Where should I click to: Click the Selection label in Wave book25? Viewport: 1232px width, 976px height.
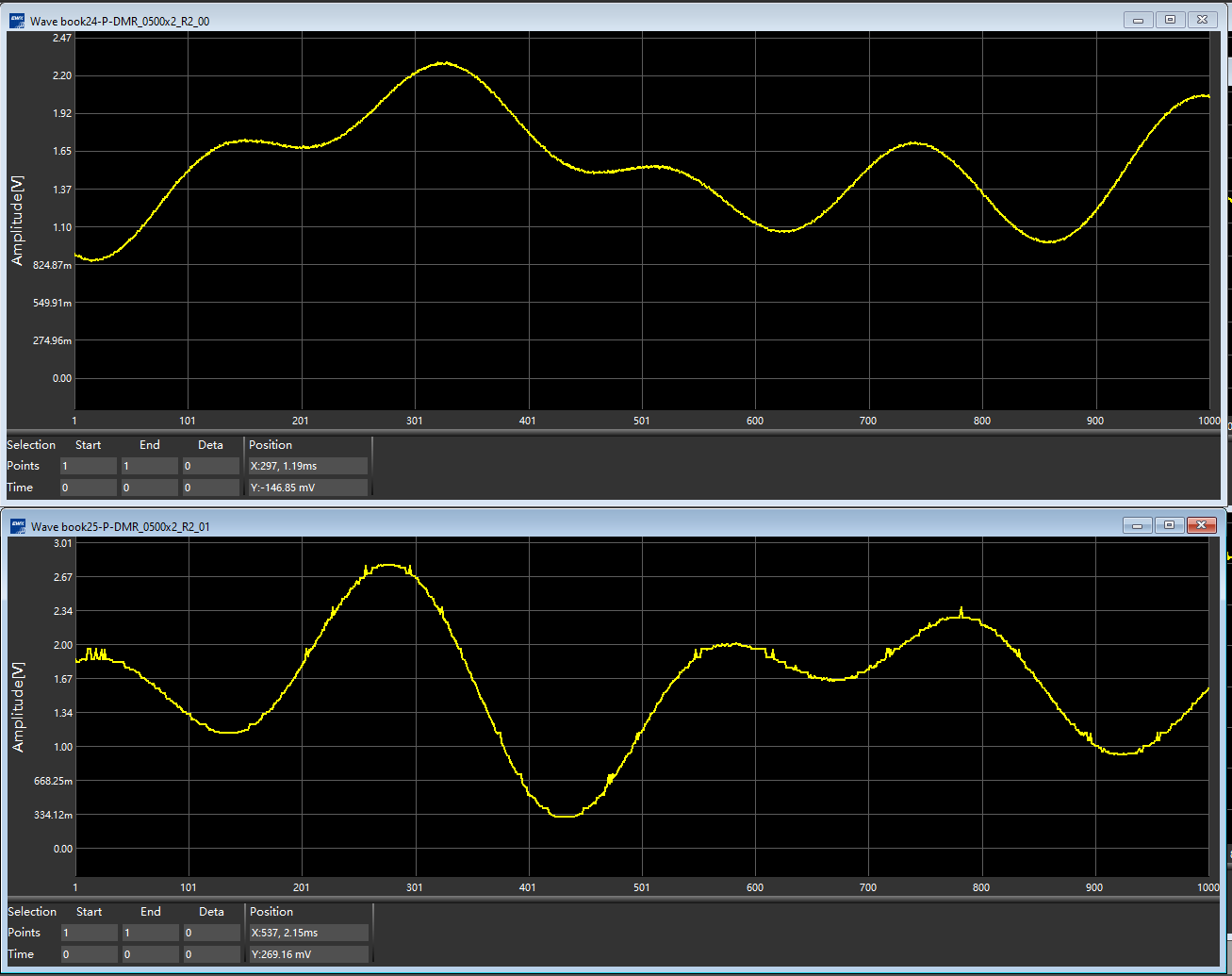(32, 912)
